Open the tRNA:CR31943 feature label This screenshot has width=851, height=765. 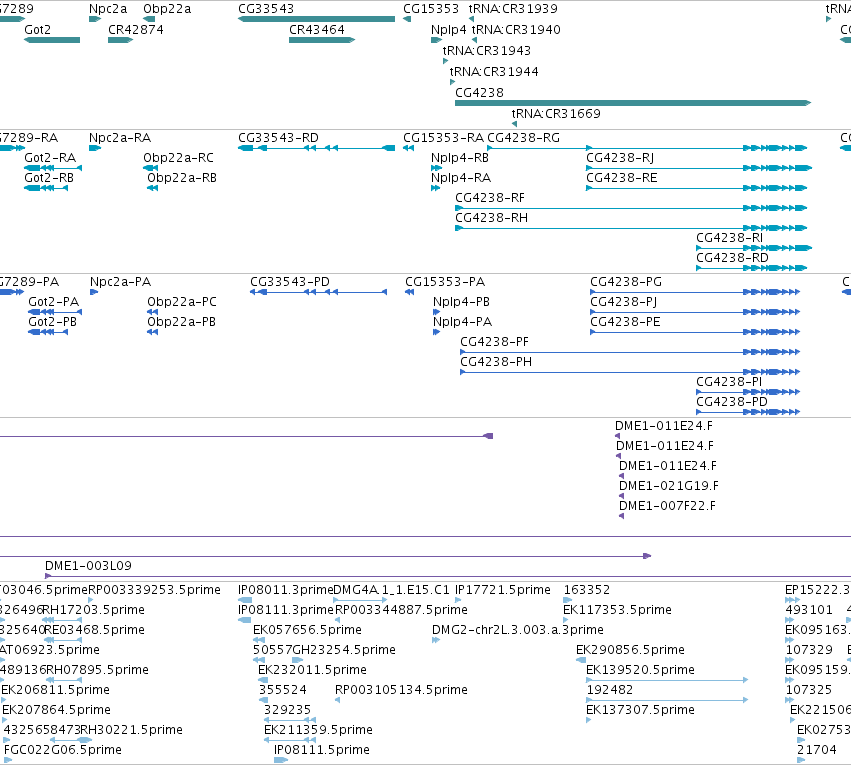coord(487,50)
